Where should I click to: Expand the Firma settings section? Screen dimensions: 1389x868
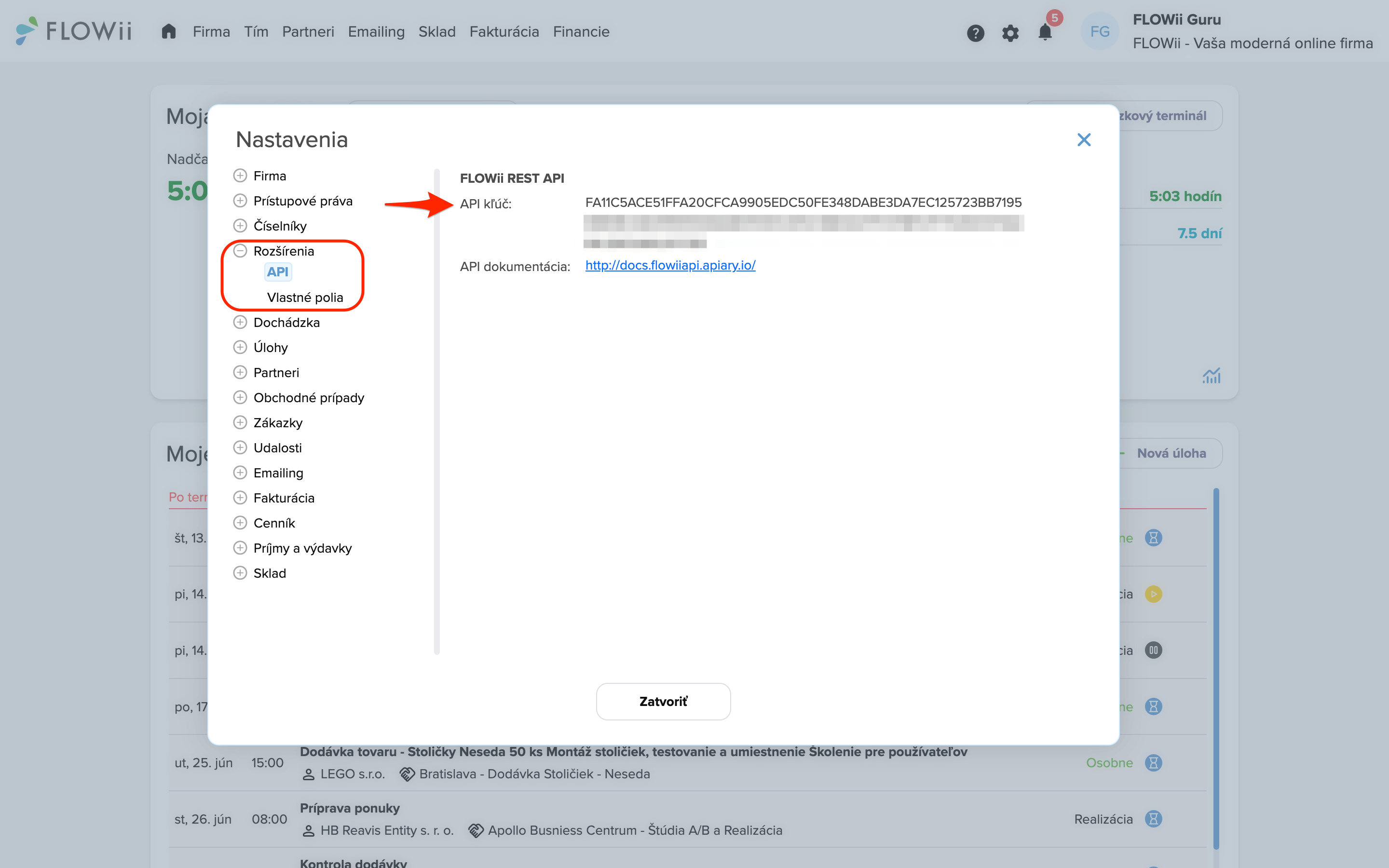pyautogui.click(x=240, y=175)
